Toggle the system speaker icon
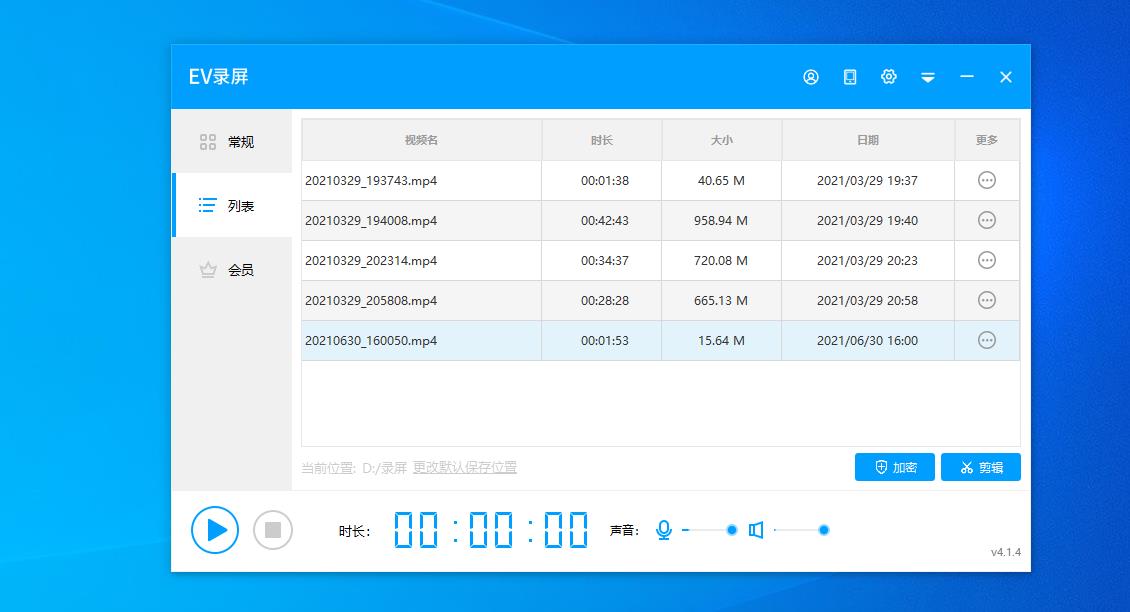This screenshot has height=612, width=1130. click(x=756, y=530)
